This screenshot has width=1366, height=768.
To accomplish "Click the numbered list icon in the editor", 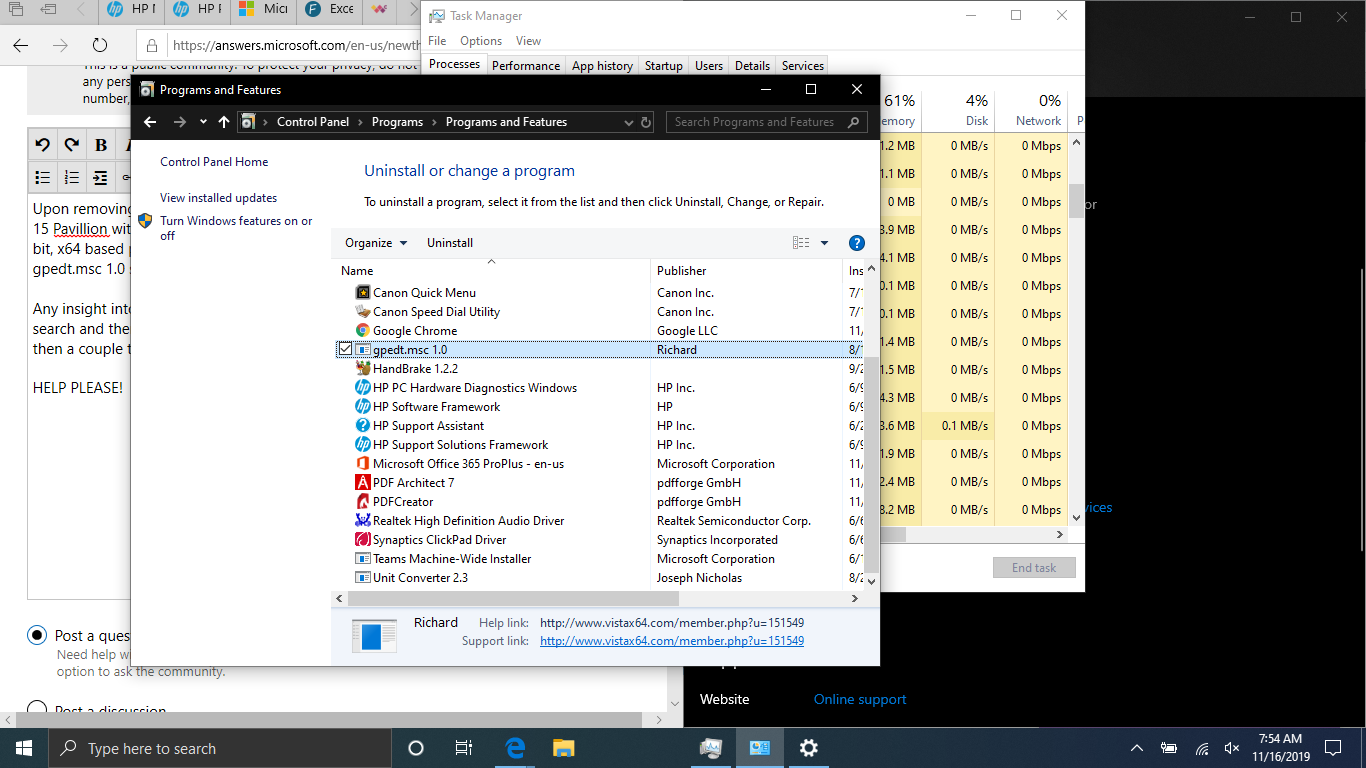I will point(71,177).
